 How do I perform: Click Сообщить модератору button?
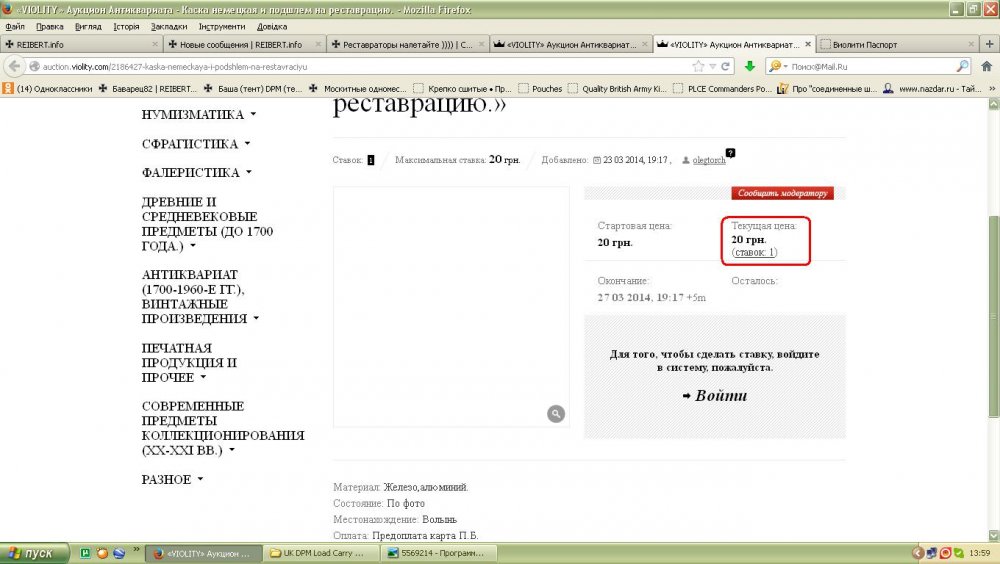click(783, 193)
